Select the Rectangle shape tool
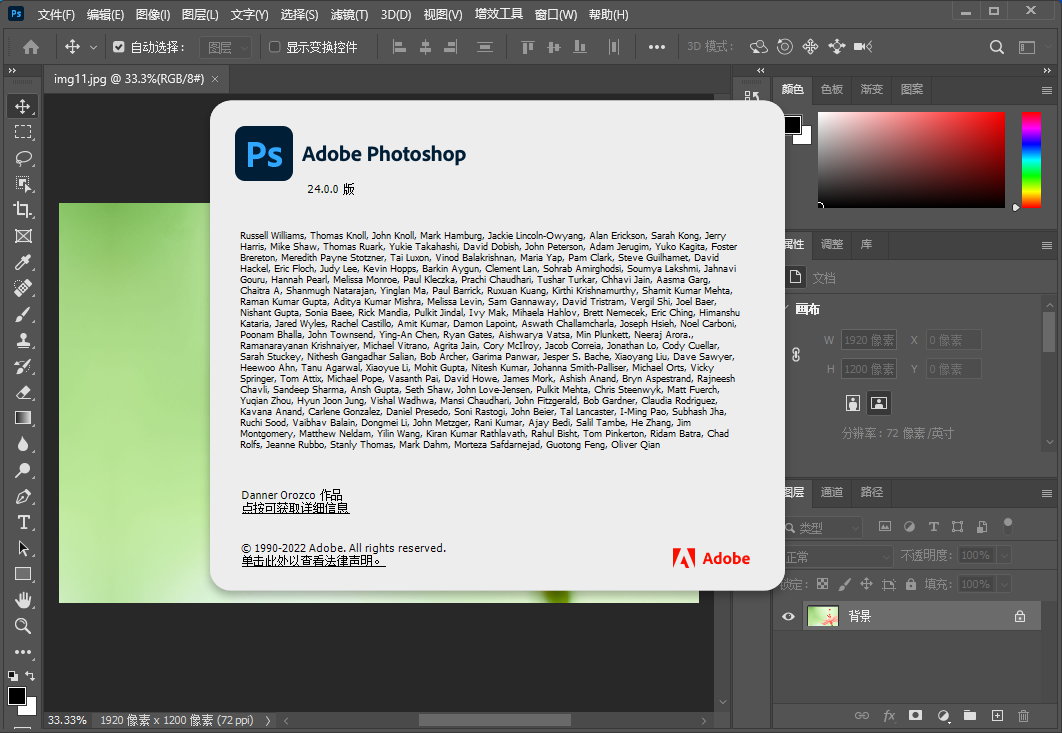 [22, 574]
